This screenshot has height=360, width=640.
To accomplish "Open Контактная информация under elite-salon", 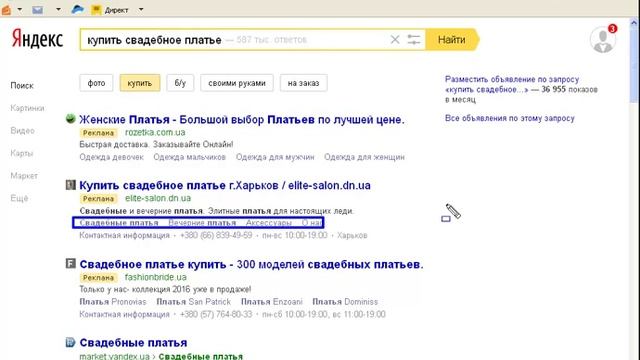I will (124, 235).
